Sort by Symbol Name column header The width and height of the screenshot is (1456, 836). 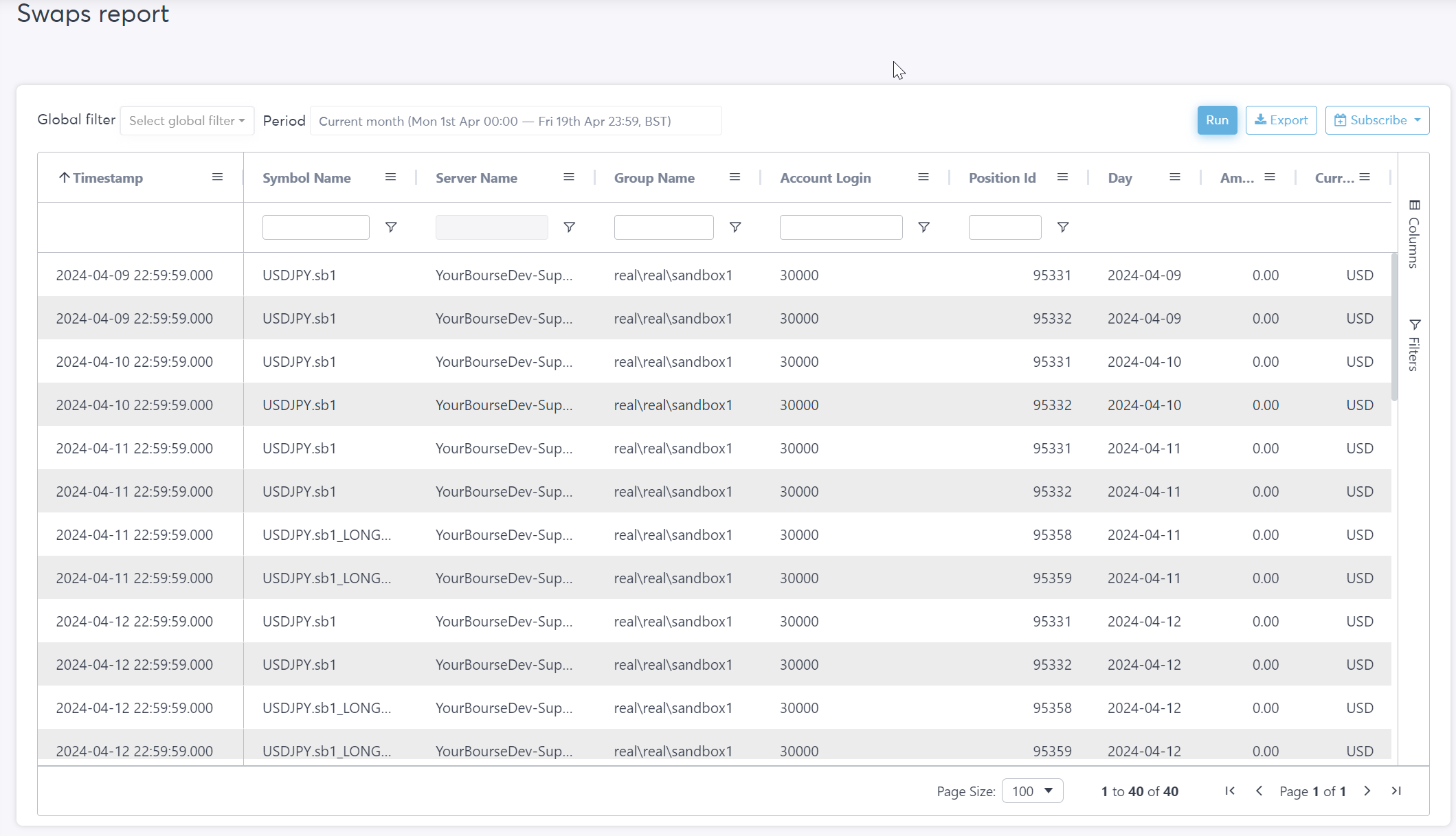coord(306,178)
